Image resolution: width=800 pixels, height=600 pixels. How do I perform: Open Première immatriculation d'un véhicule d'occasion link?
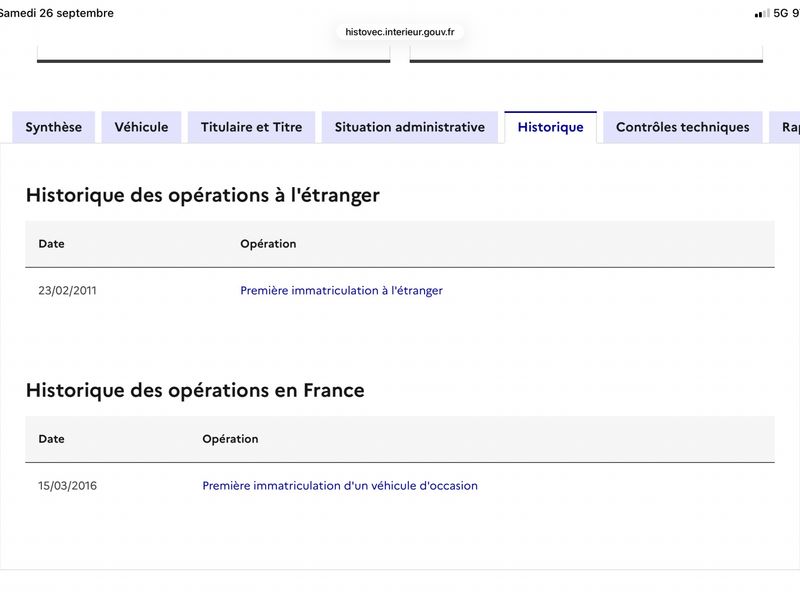(340, 486)
